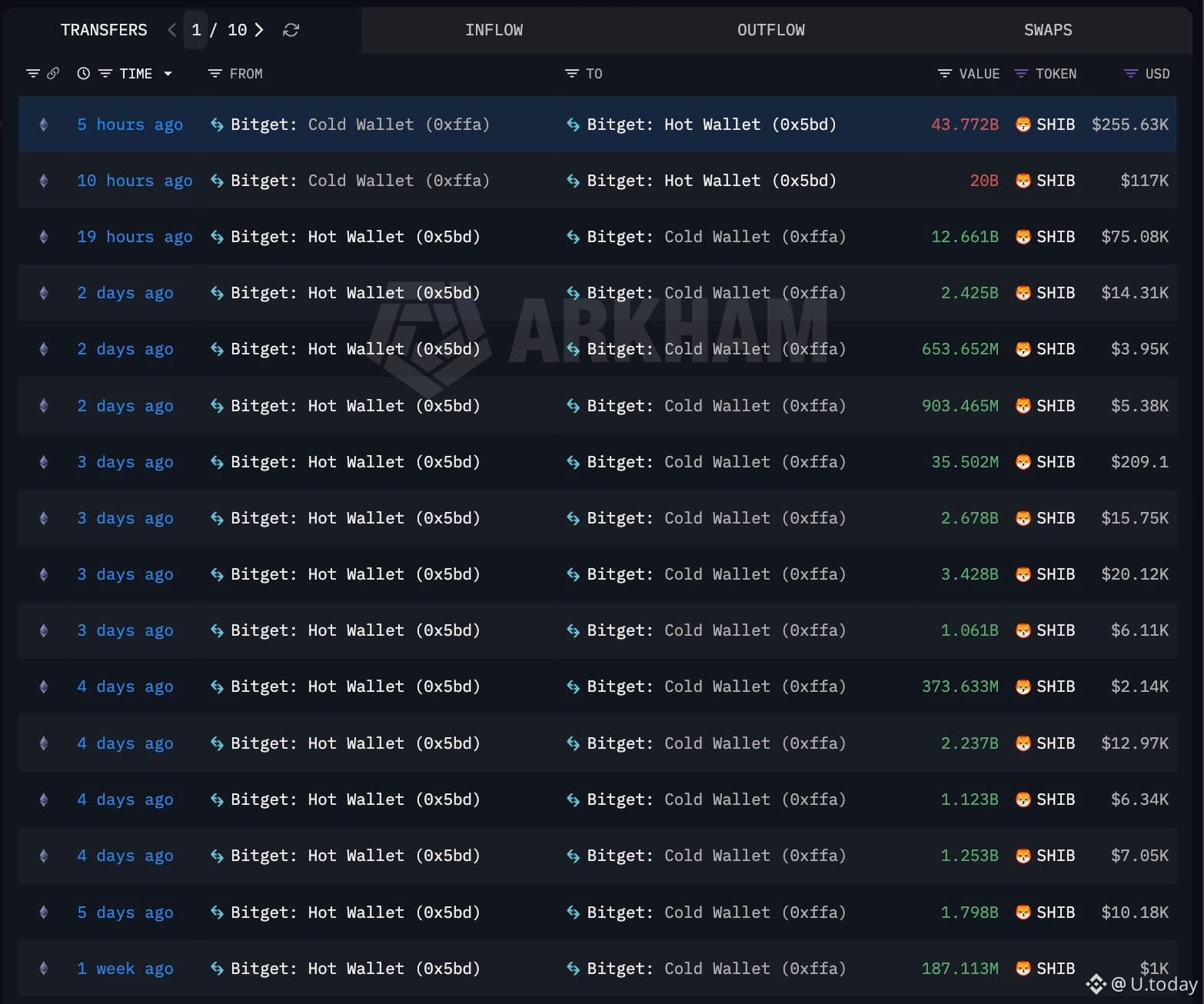Click the Bitget Hot Wallet (0x5bd) link
Image resolution: width=1204 pixels, height=1004 pixels.
click(710, 124)
